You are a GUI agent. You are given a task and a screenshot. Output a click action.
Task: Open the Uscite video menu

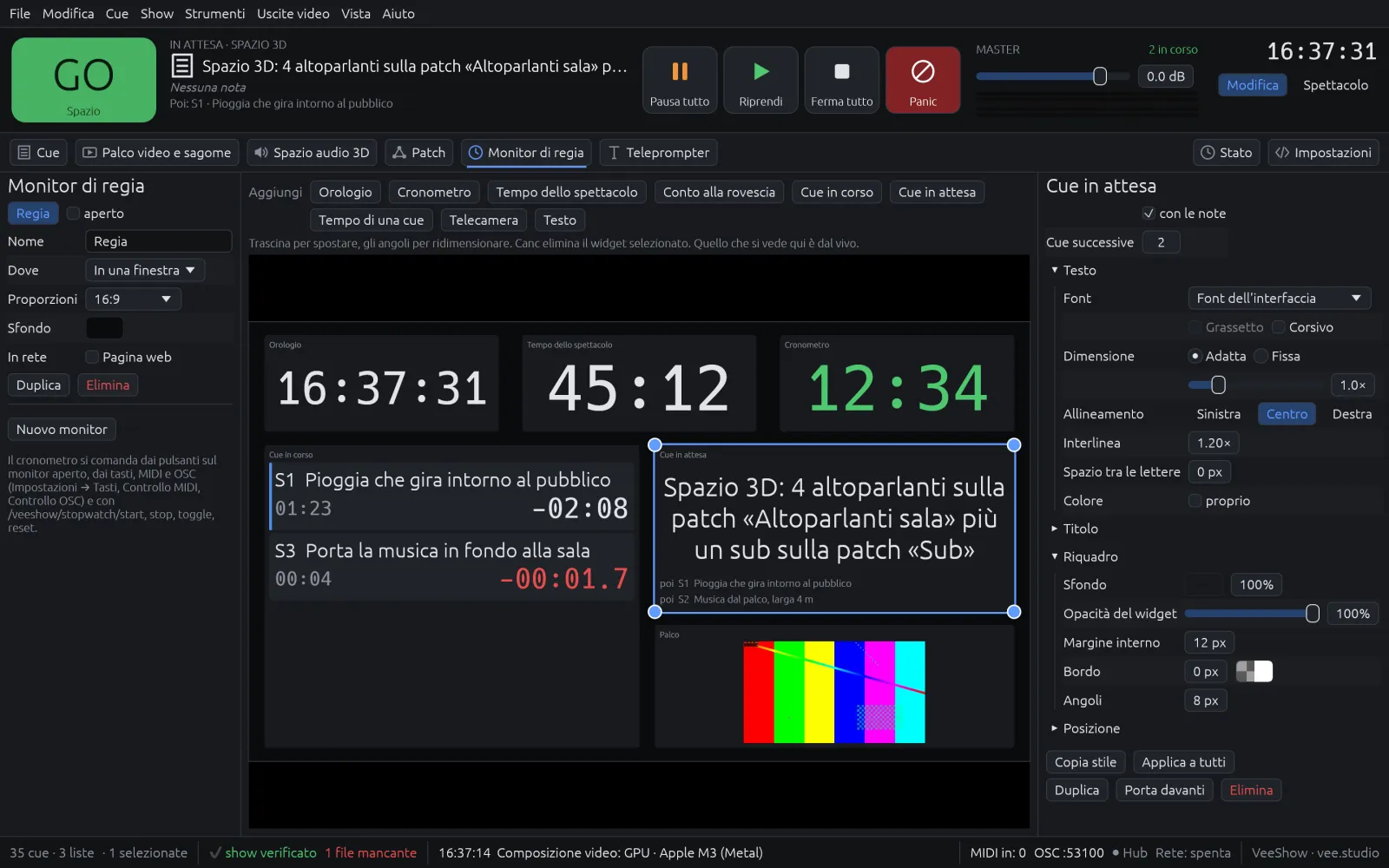(293, 14)
